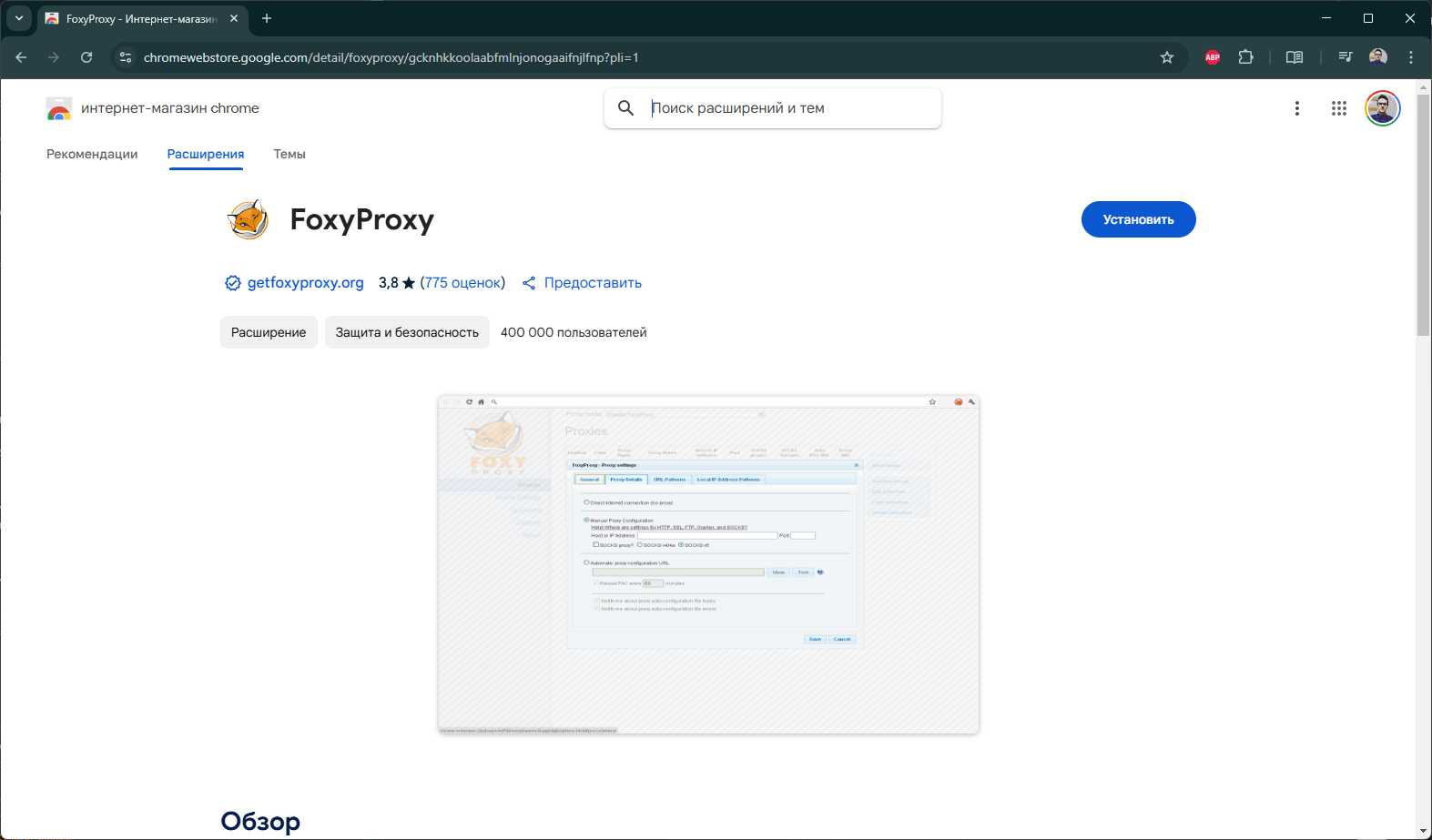Screen dimensions: 1432x840
Task: Open the tab search dropdown arrow
Action: point(19,18)
